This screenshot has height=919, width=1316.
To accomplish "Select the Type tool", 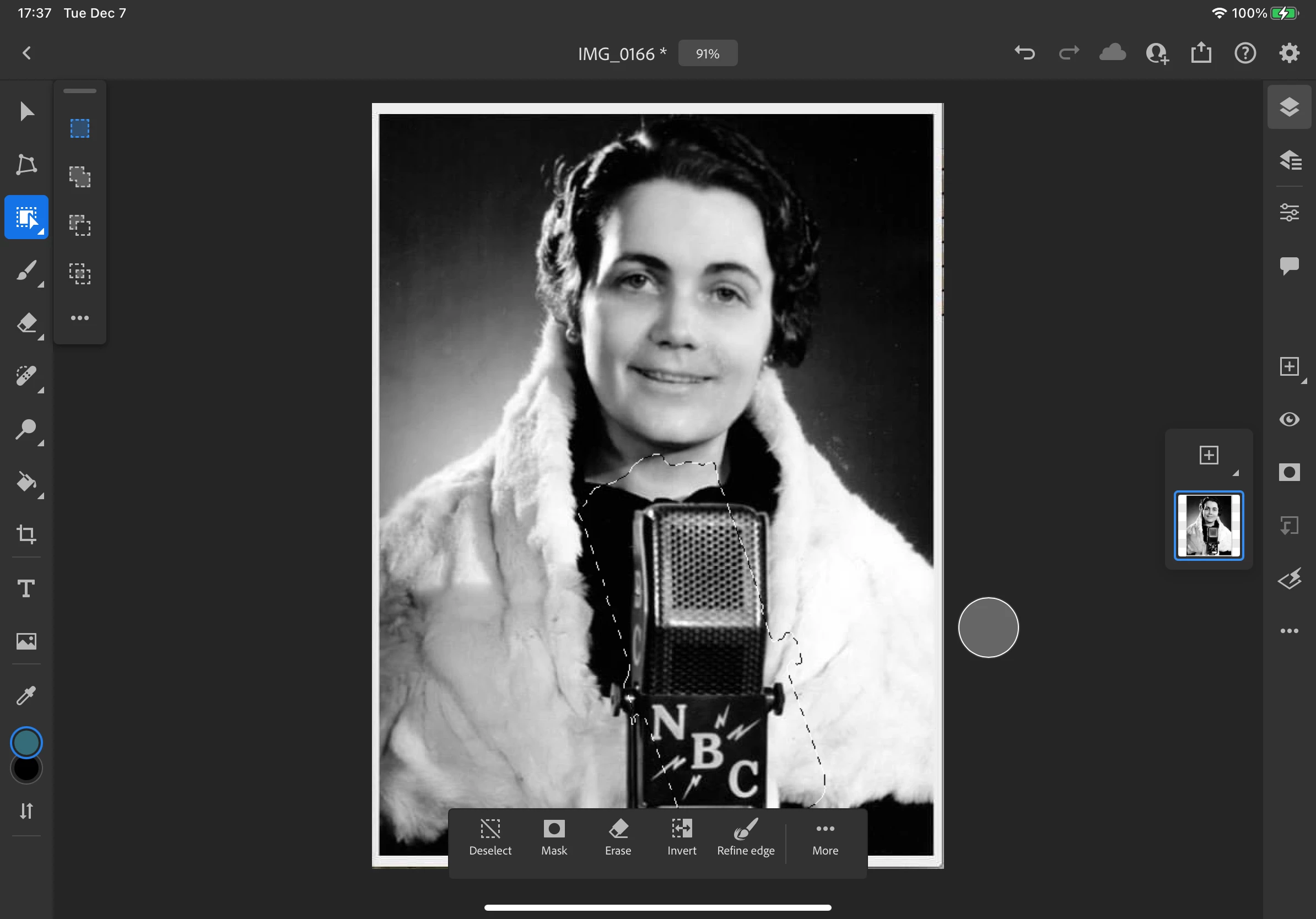I will coord(26,588).
